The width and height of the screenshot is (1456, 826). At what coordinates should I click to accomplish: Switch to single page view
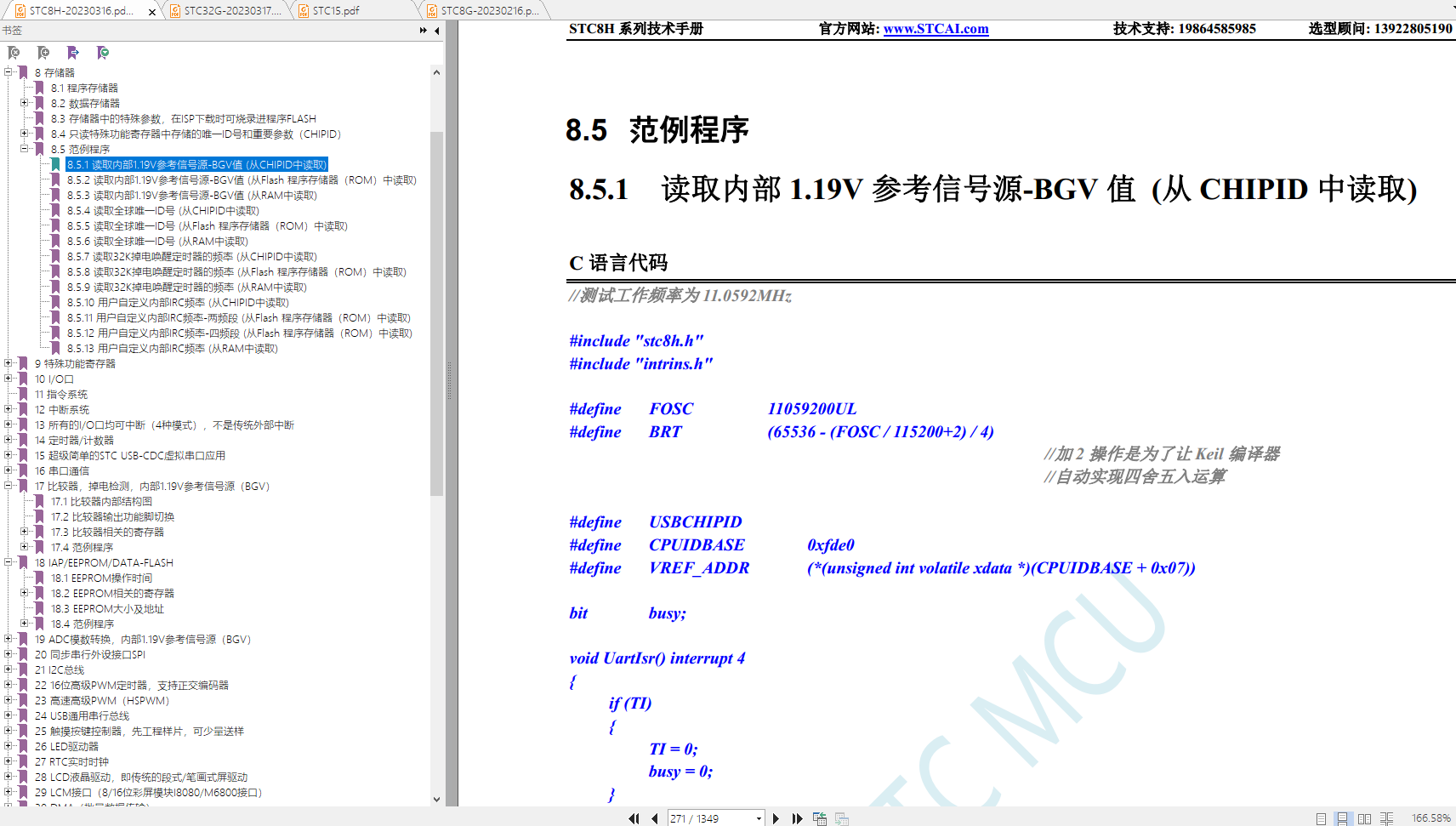(x=1321, y=818)
